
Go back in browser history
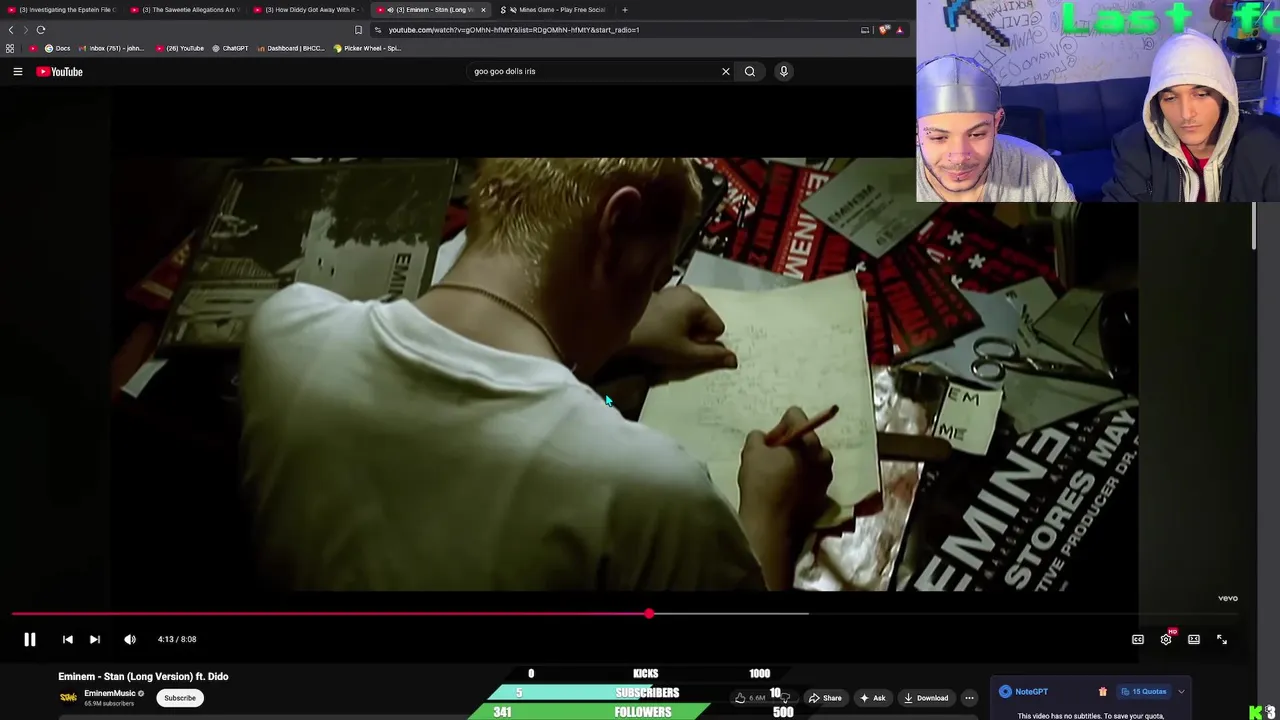11,30
